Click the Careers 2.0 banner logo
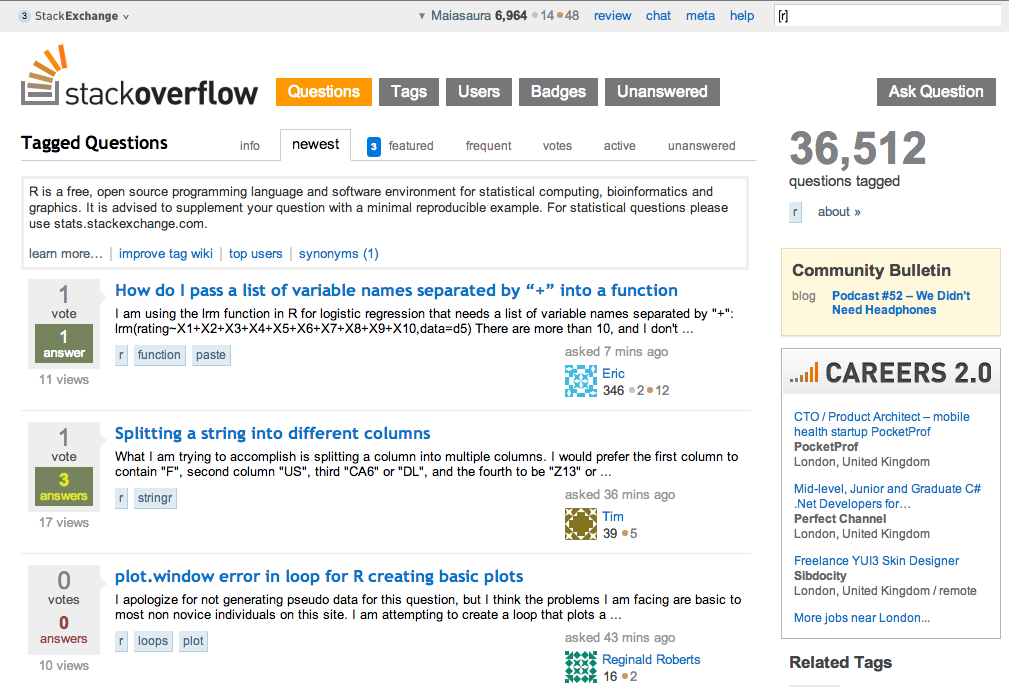The image size is (1009, 687). (890, 374)
